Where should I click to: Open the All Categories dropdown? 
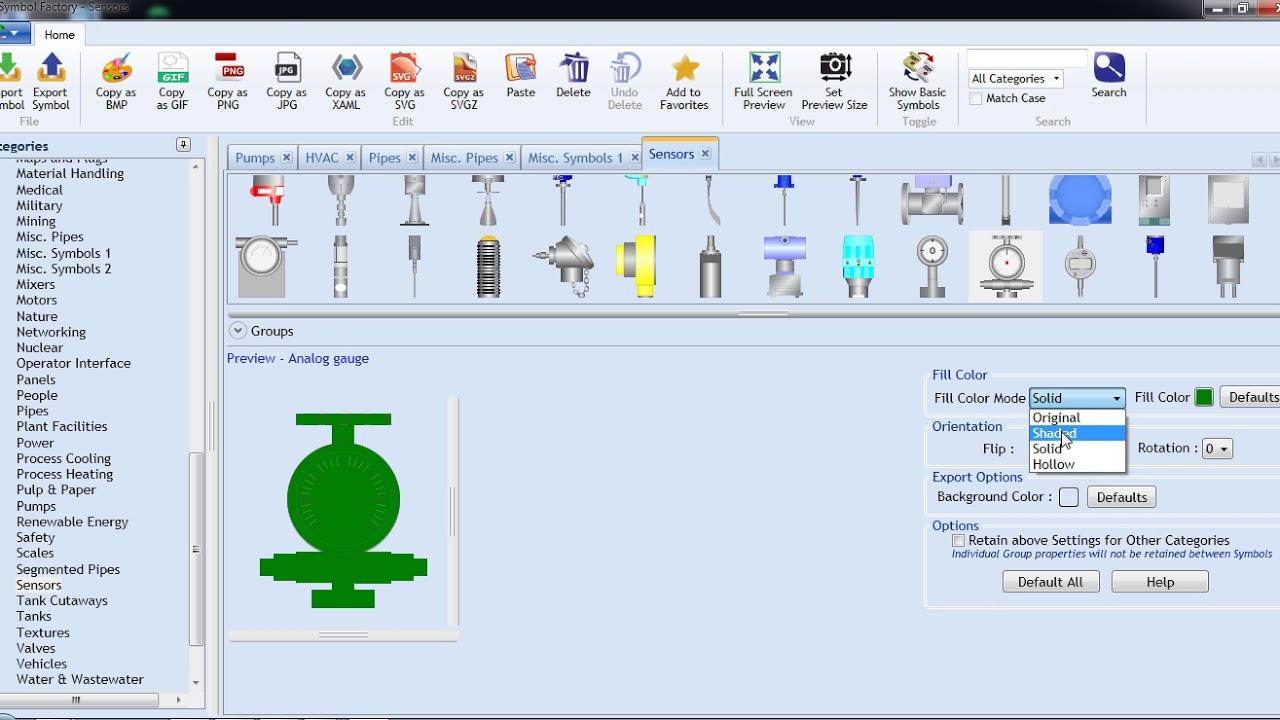(x=1016, y=78)
